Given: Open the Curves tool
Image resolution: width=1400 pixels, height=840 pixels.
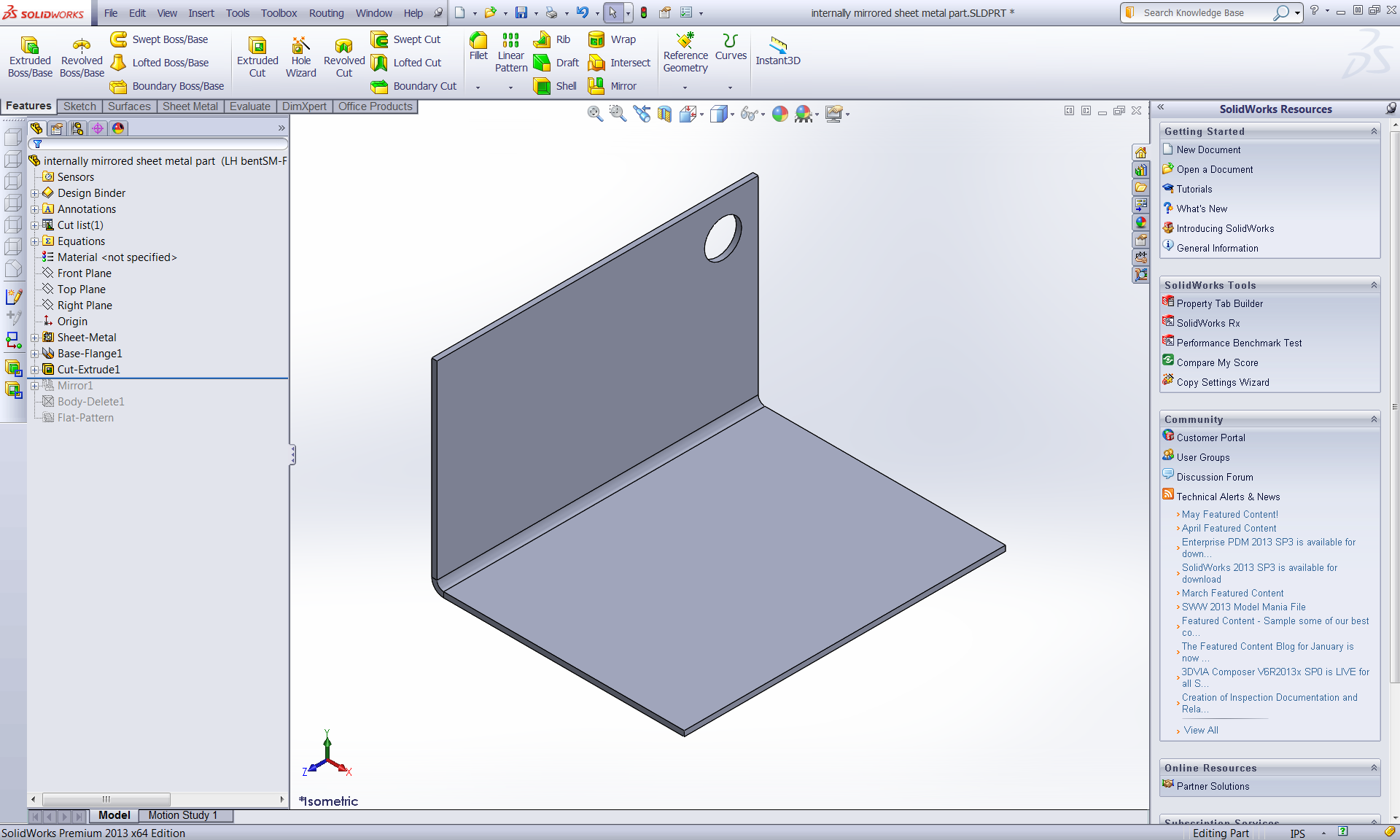Looking at the screenshot, I should [x=731, y=46].
